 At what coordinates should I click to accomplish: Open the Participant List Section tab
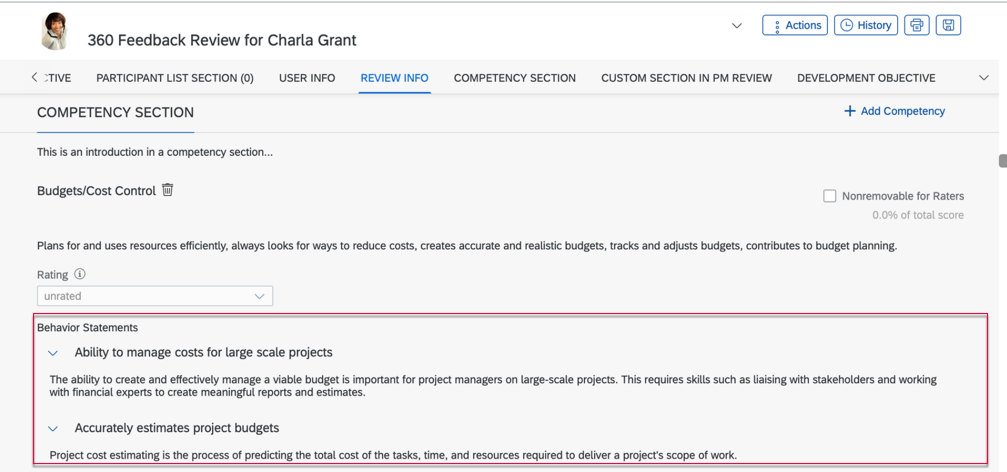(175, 78)
